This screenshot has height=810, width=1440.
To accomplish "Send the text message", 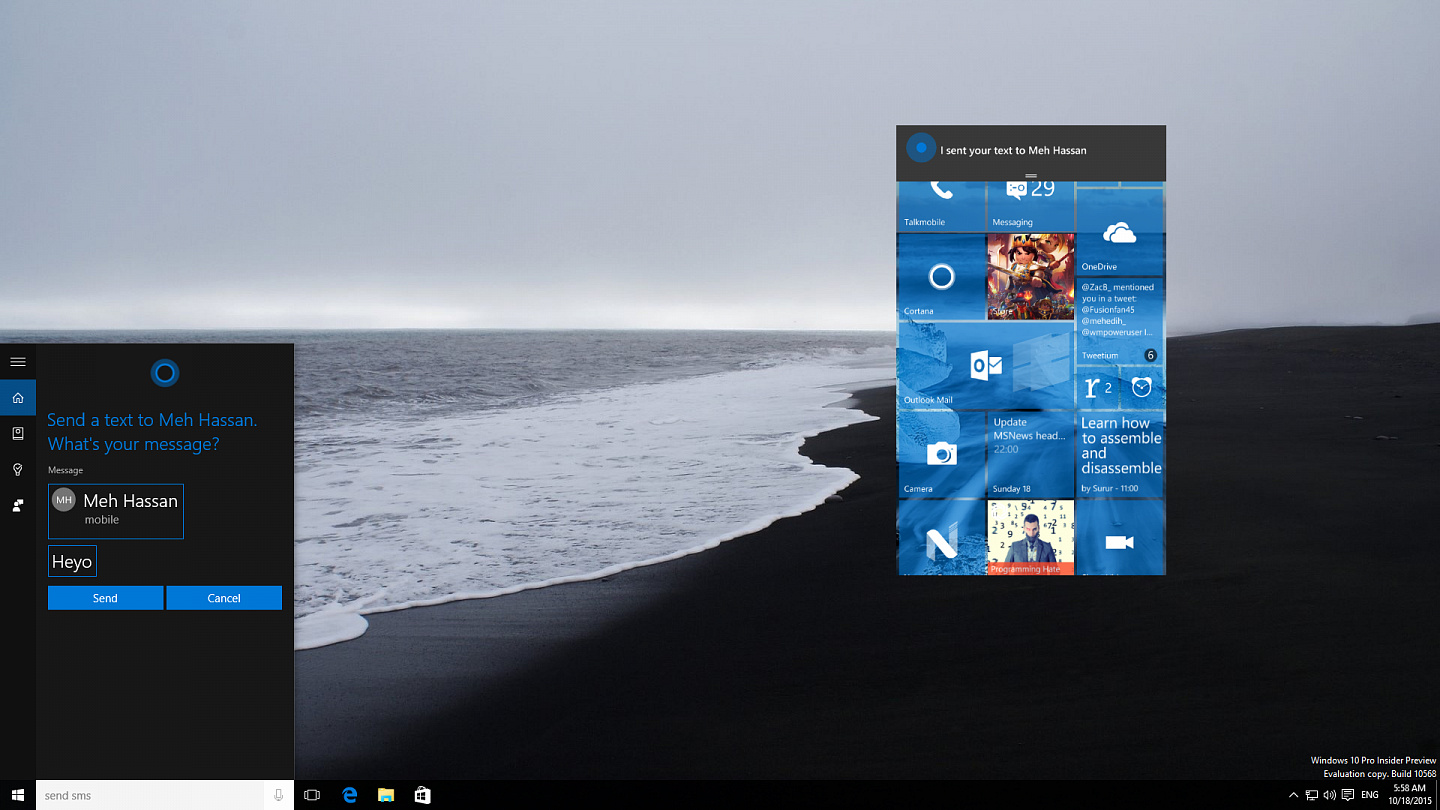I will pos(105,598).
